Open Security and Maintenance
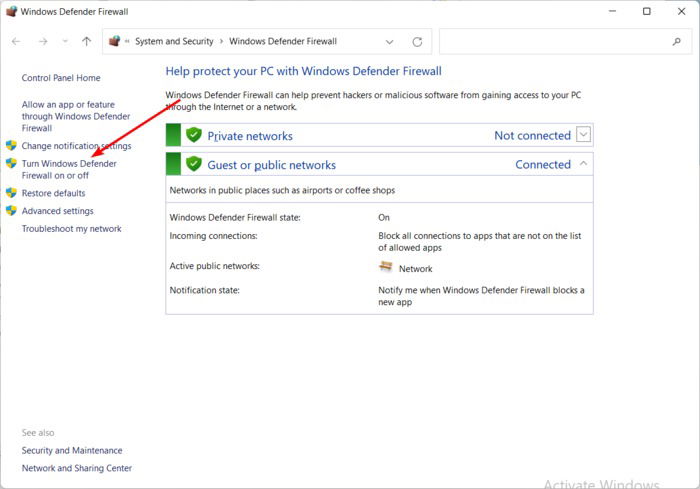The height and width of the screenshot is (489, 700). point(72,451)
